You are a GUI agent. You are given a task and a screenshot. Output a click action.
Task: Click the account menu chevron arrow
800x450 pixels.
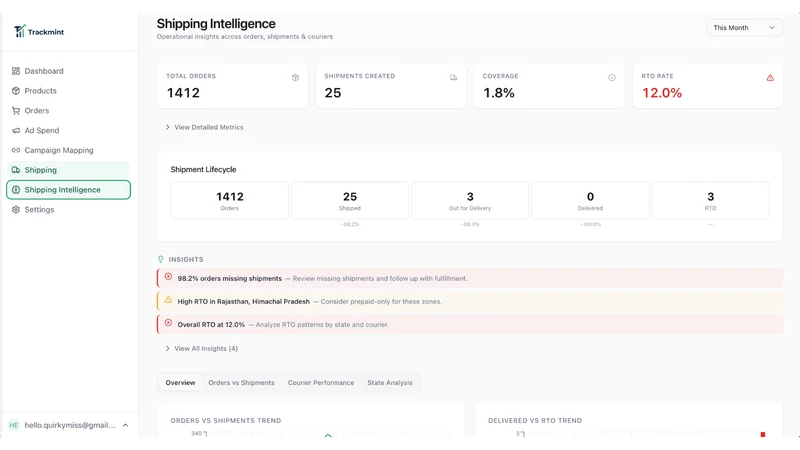(x=126, y=425)
